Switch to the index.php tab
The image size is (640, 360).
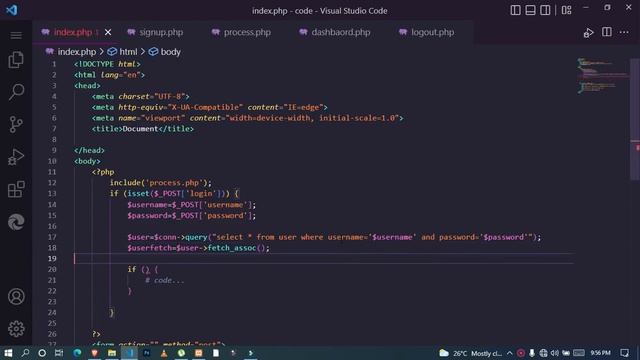73,32
